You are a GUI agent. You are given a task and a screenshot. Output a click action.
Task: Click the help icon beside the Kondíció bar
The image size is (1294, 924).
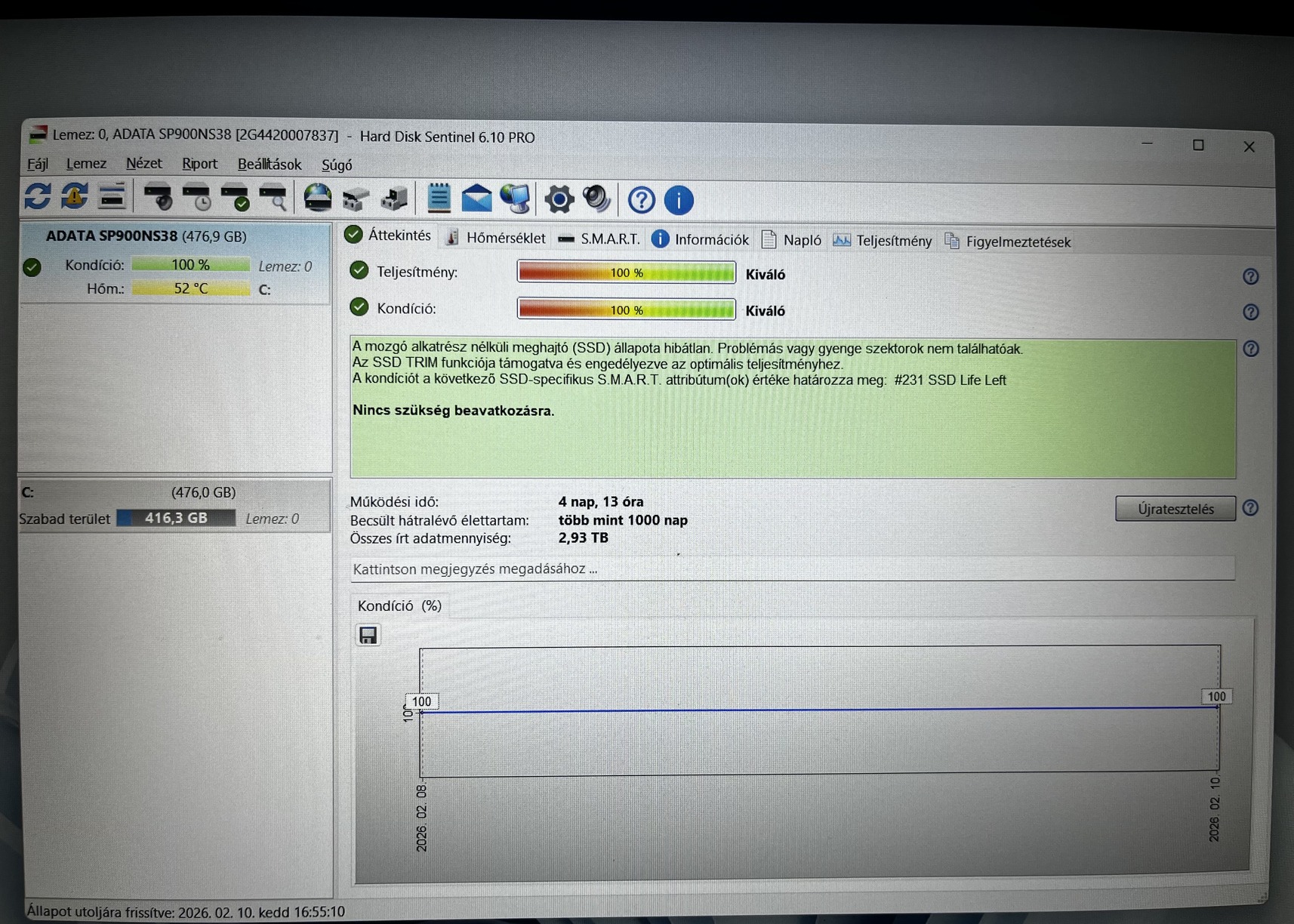click(x=1251, y=312)
